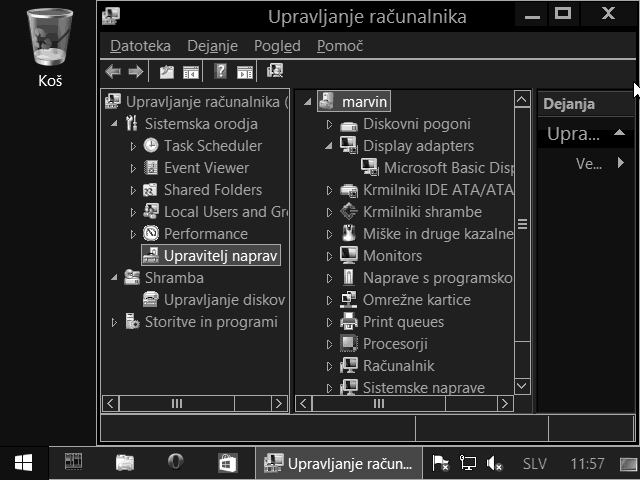Click the Microsoft Basic Display adapter icon
Screen dimensions: 640x480
pyautogui.click(x=370, y=167)
